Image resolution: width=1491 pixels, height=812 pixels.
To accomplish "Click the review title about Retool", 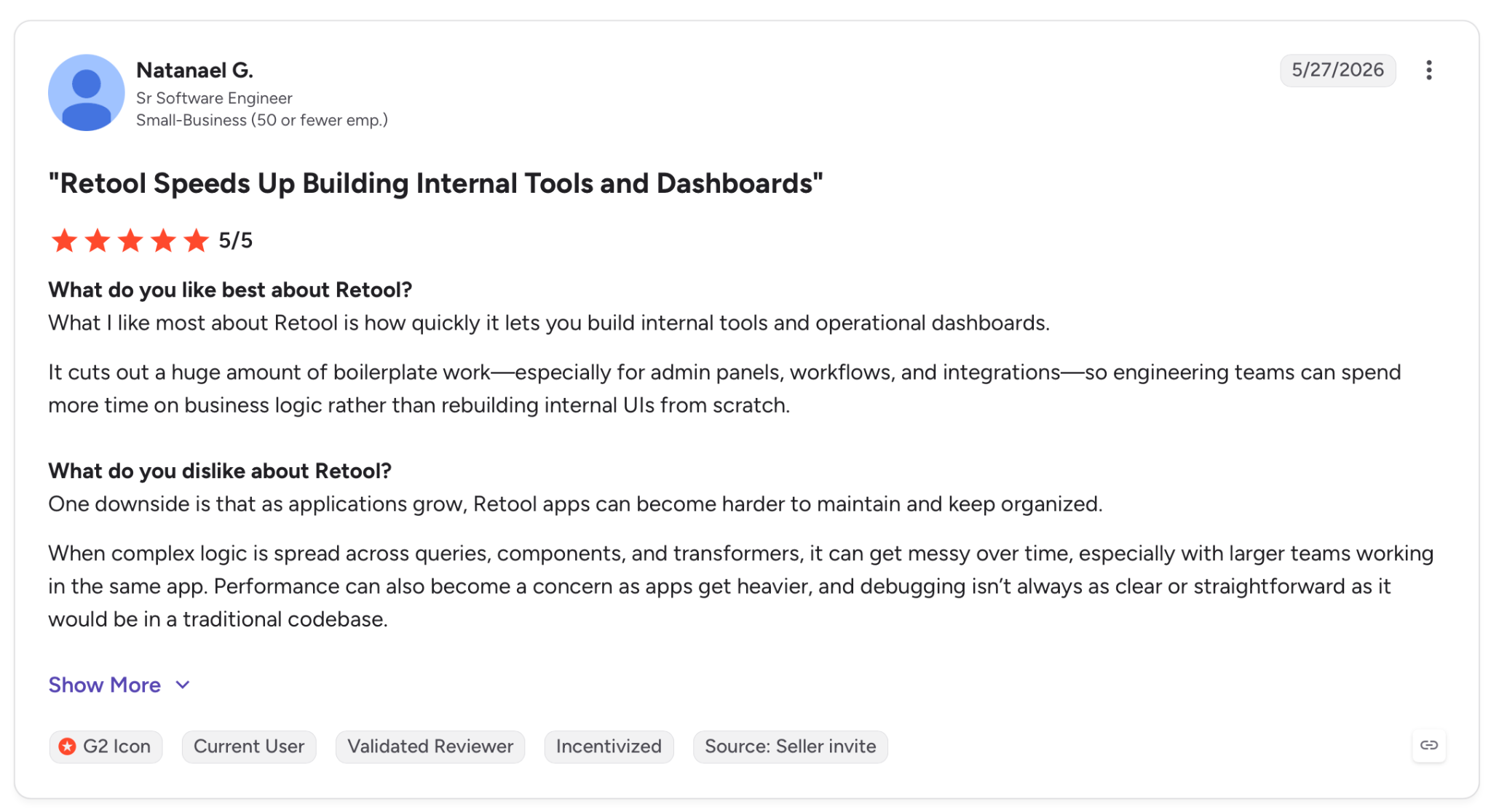I will tap(435, 183).
